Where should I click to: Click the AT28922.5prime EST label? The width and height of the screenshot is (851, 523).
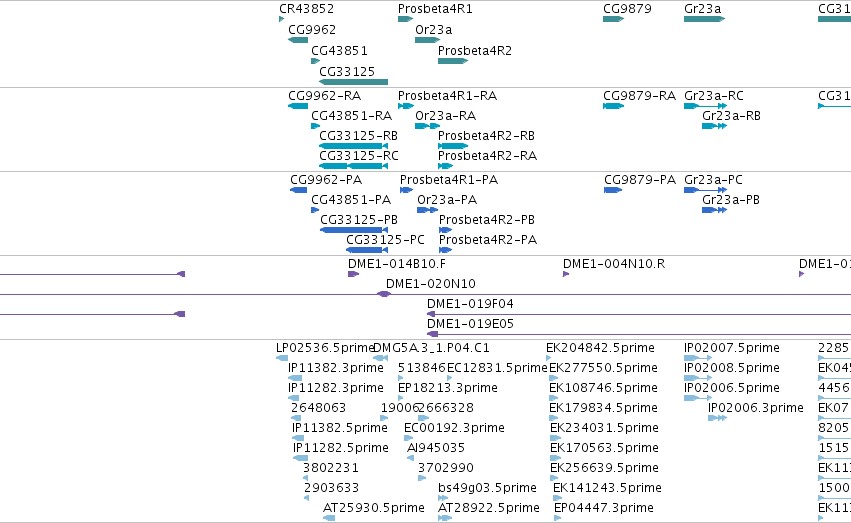(x=488, y=508)
